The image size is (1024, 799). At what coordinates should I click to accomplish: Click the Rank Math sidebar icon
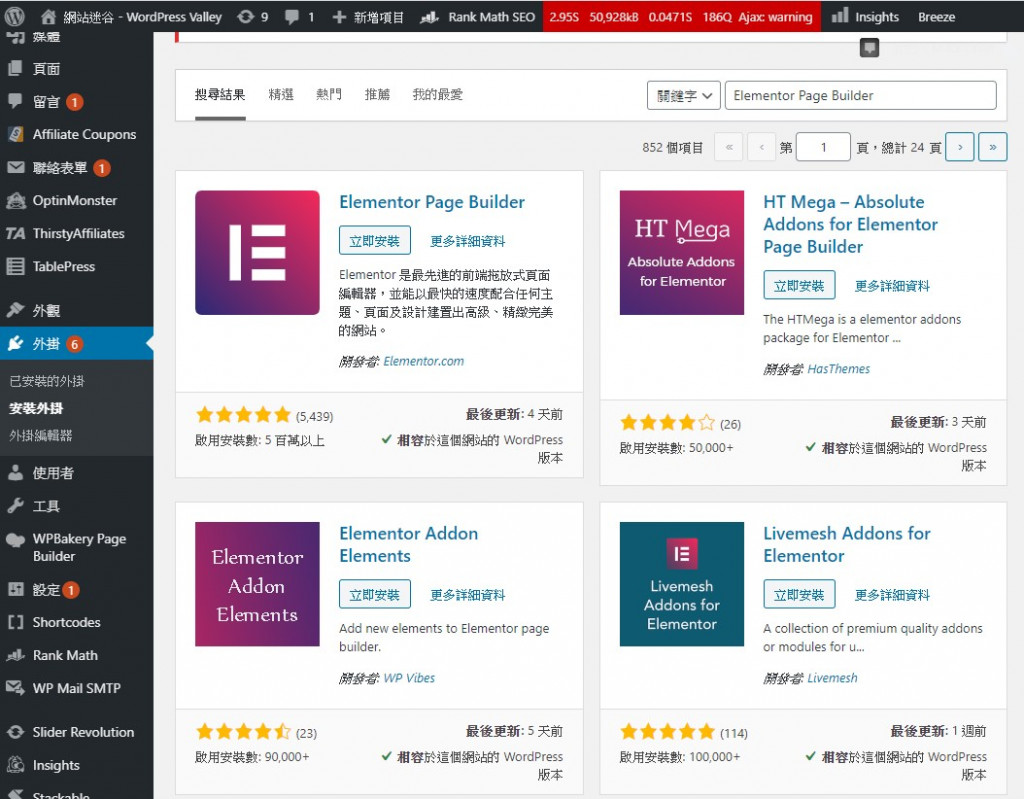(x=15, y=655)
